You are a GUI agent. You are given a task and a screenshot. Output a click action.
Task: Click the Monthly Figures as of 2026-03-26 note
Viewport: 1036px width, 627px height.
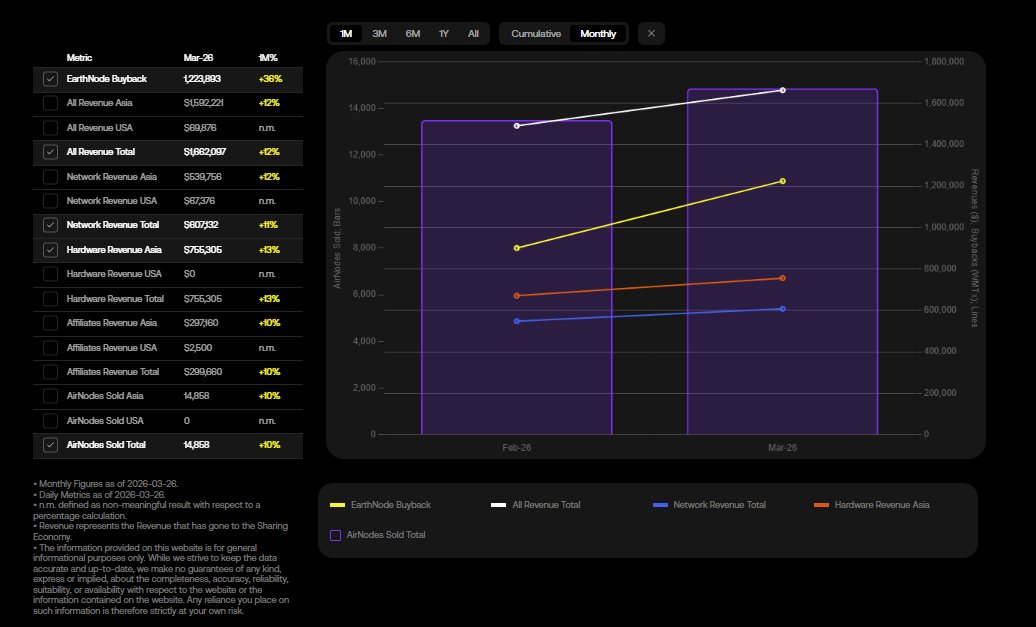[x=106, y=484]
